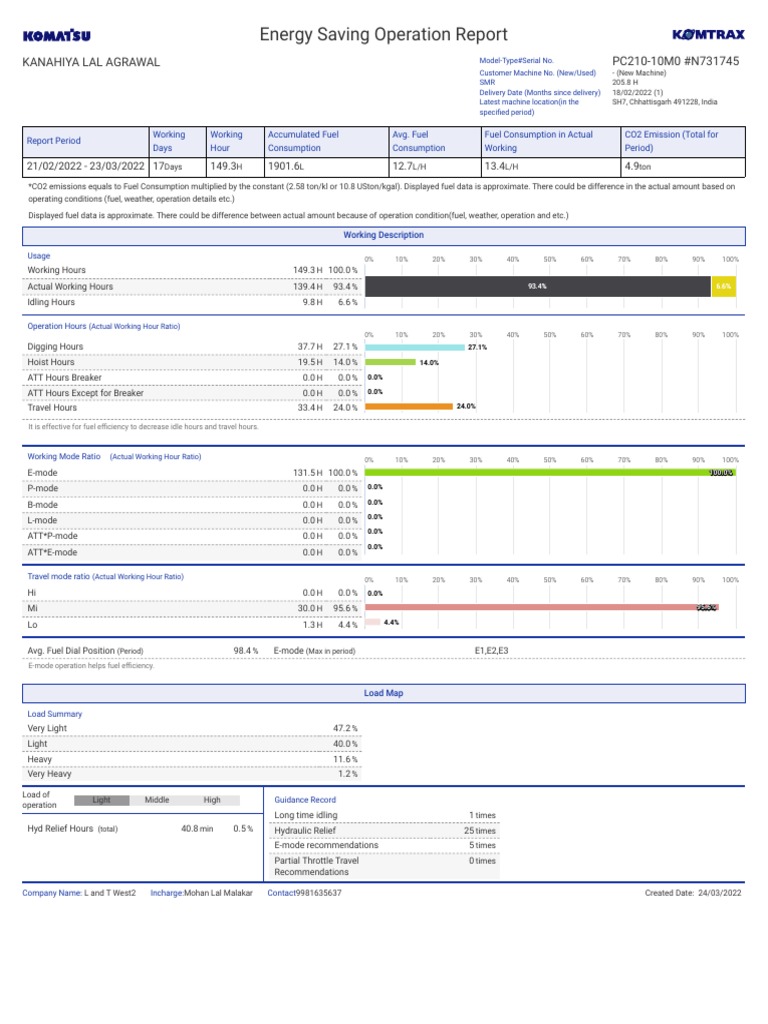Click the 12.7 L/H avg fuel cell
This screenshot has height=1024, width=768.
[434, 167]
